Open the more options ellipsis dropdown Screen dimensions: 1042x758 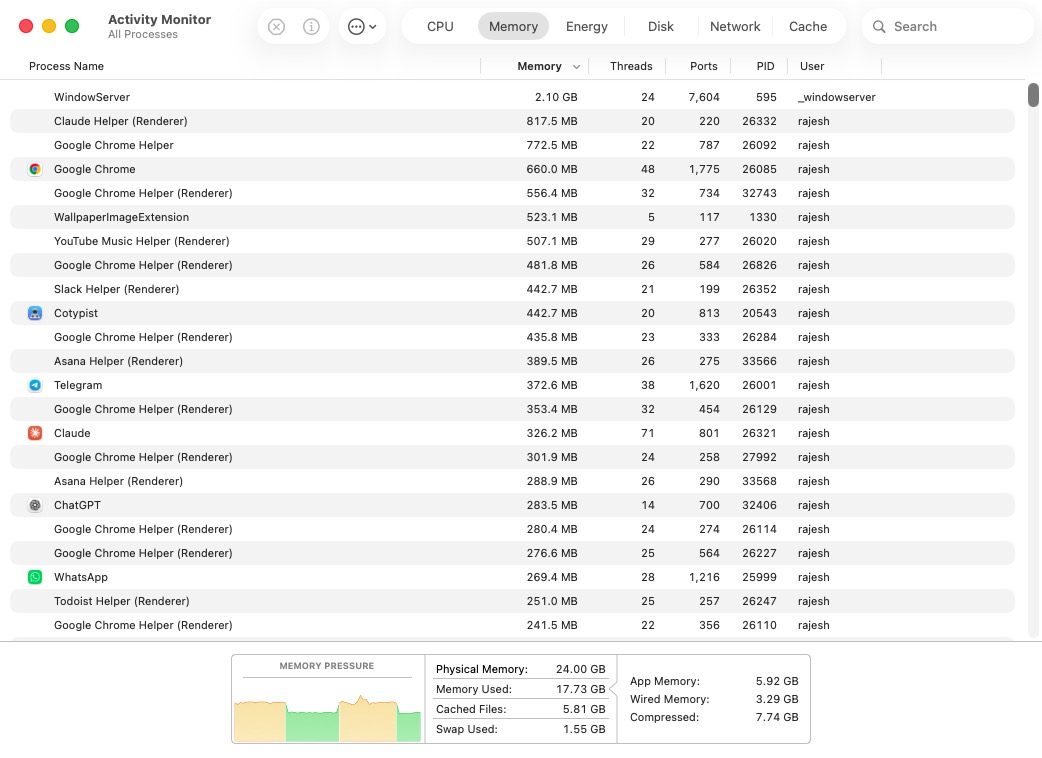pyautogui.click(x=362, y=27)
